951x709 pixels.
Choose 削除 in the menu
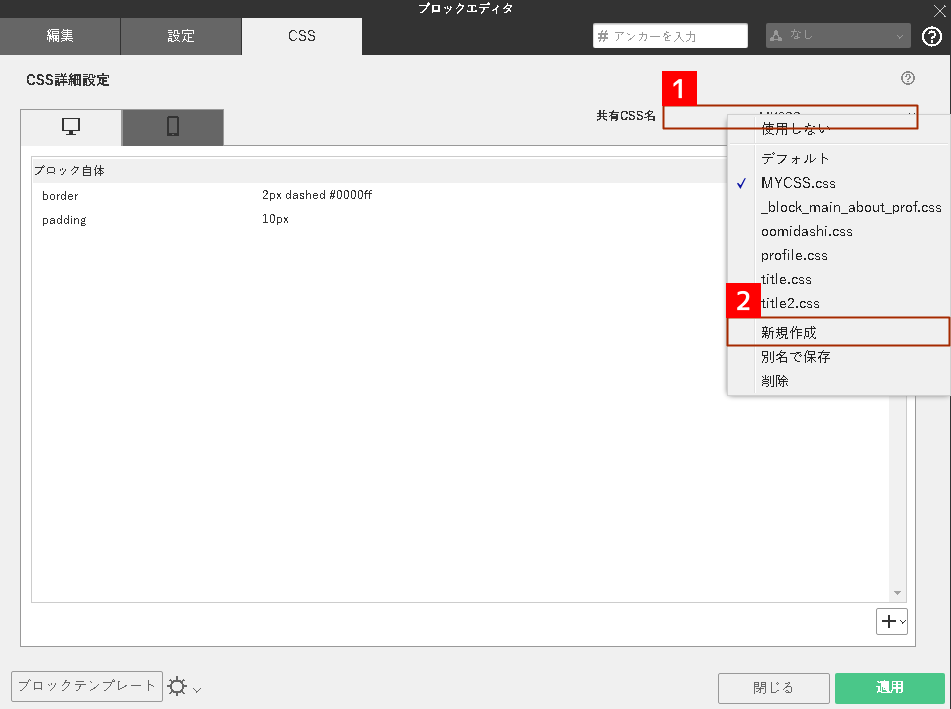pos(839,381)
